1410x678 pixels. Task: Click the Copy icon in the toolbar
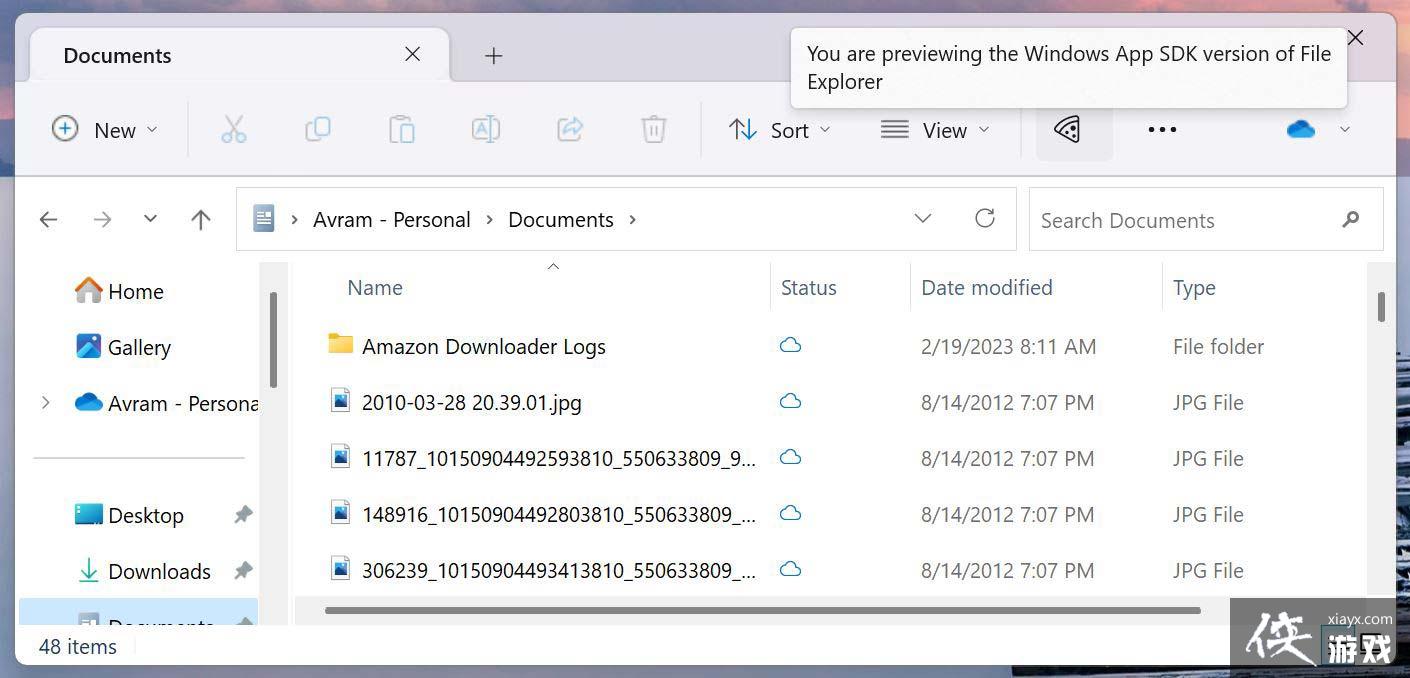click(318, 129)
